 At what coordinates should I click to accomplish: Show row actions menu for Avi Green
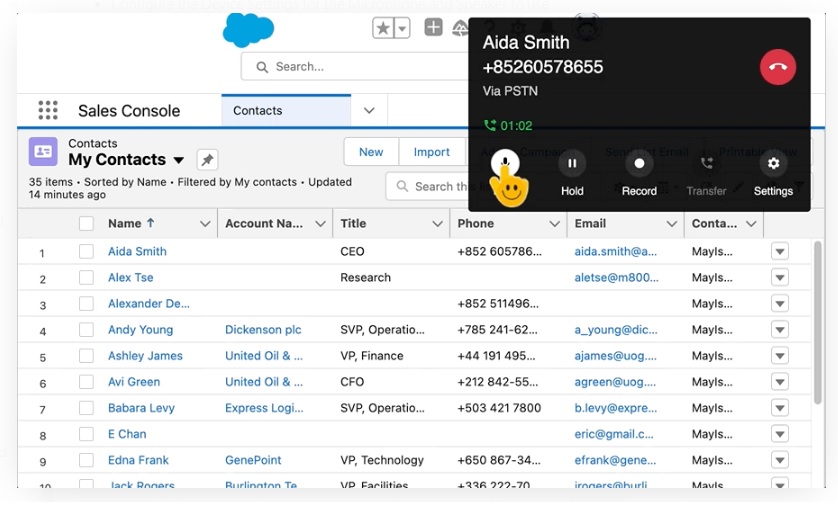pos(780,382)
